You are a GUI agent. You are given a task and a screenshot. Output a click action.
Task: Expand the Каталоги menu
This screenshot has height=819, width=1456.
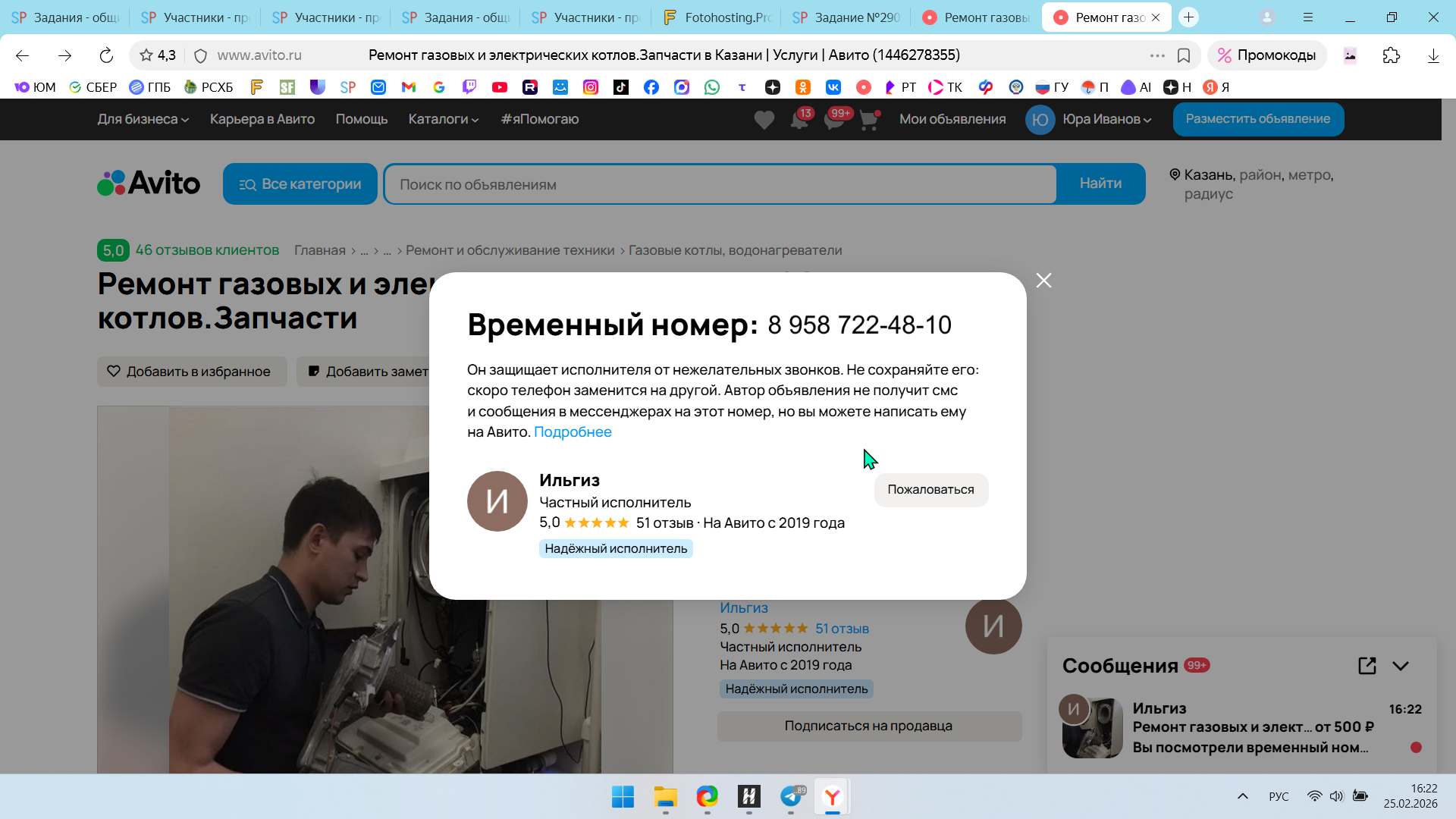pyautogui.click(x=443, y=119)
